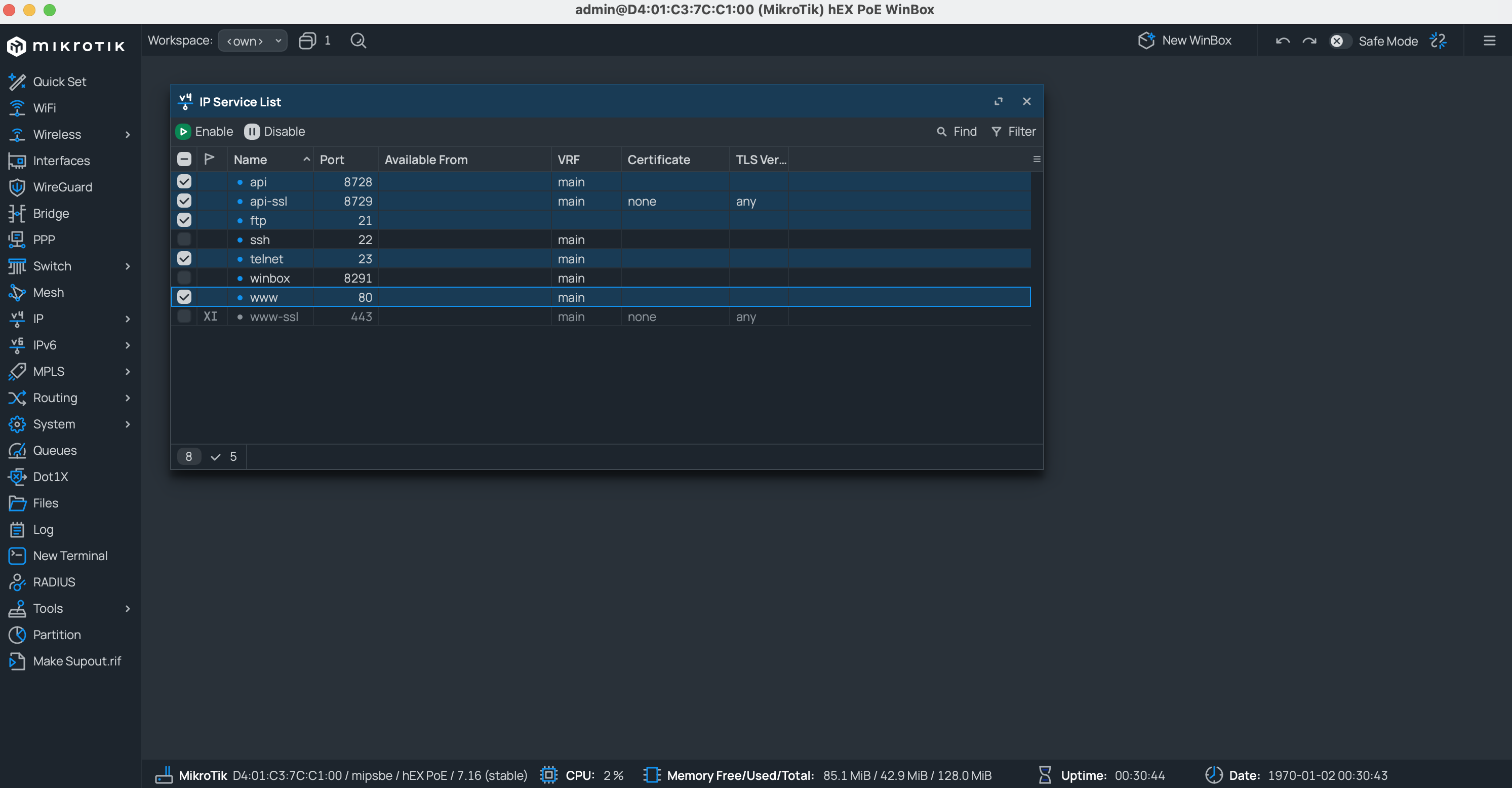
Task: Uncheck the api service checkbox
Action: [184, 181]
